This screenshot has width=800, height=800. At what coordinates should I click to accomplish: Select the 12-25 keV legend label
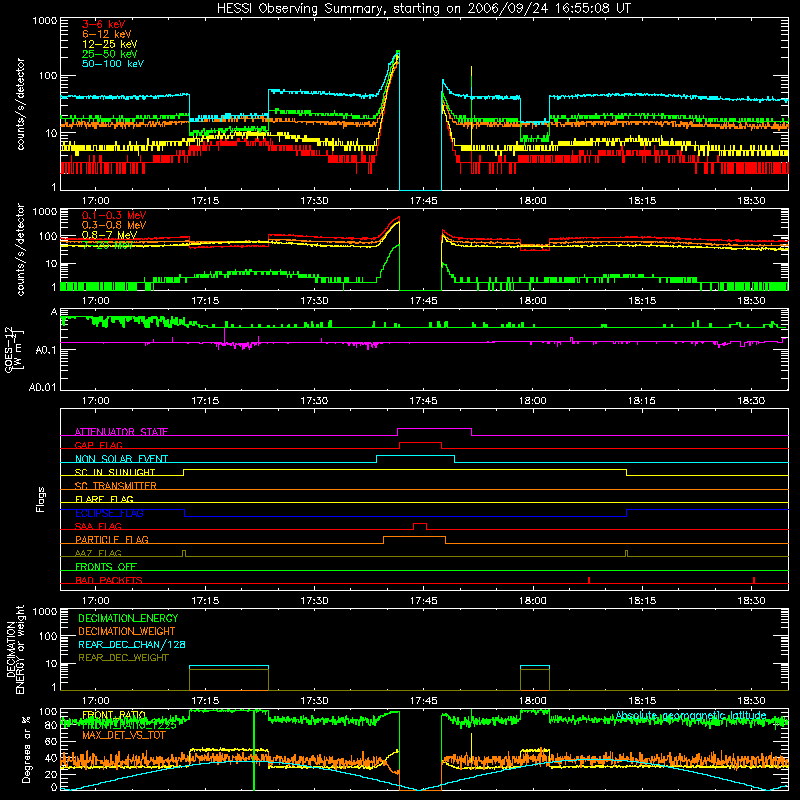click(x=110, y=44)
